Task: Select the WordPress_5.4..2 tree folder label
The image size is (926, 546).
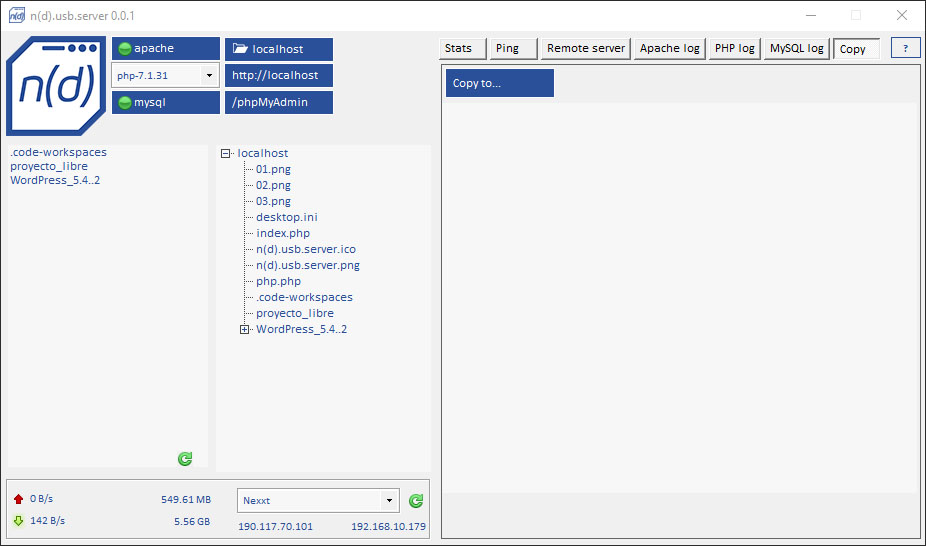Action: point(301,329)
